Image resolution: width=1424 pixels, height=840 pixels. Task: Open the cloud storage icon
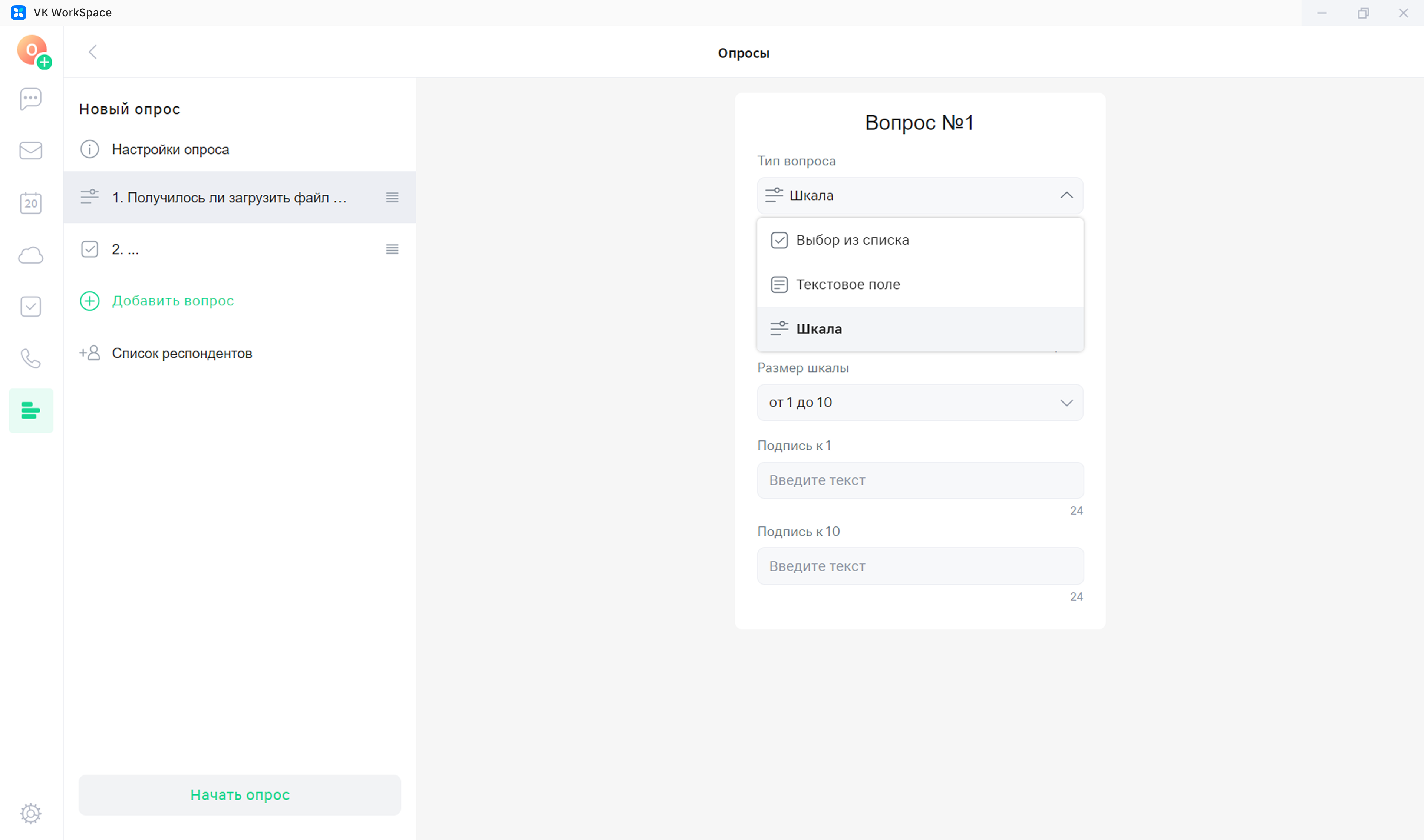tap(30, 255)
